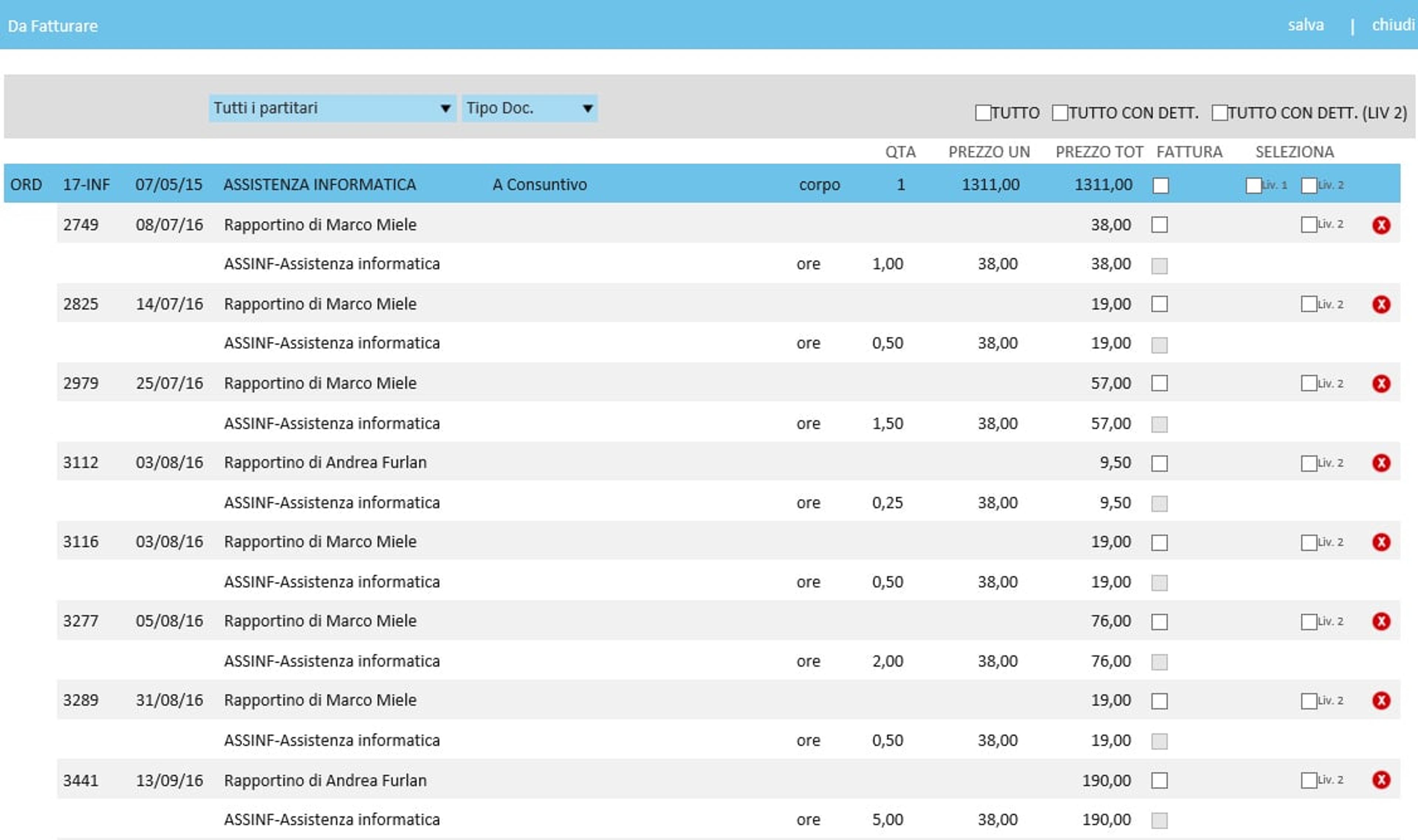Click the FATTURA column header

point(1189,152)
